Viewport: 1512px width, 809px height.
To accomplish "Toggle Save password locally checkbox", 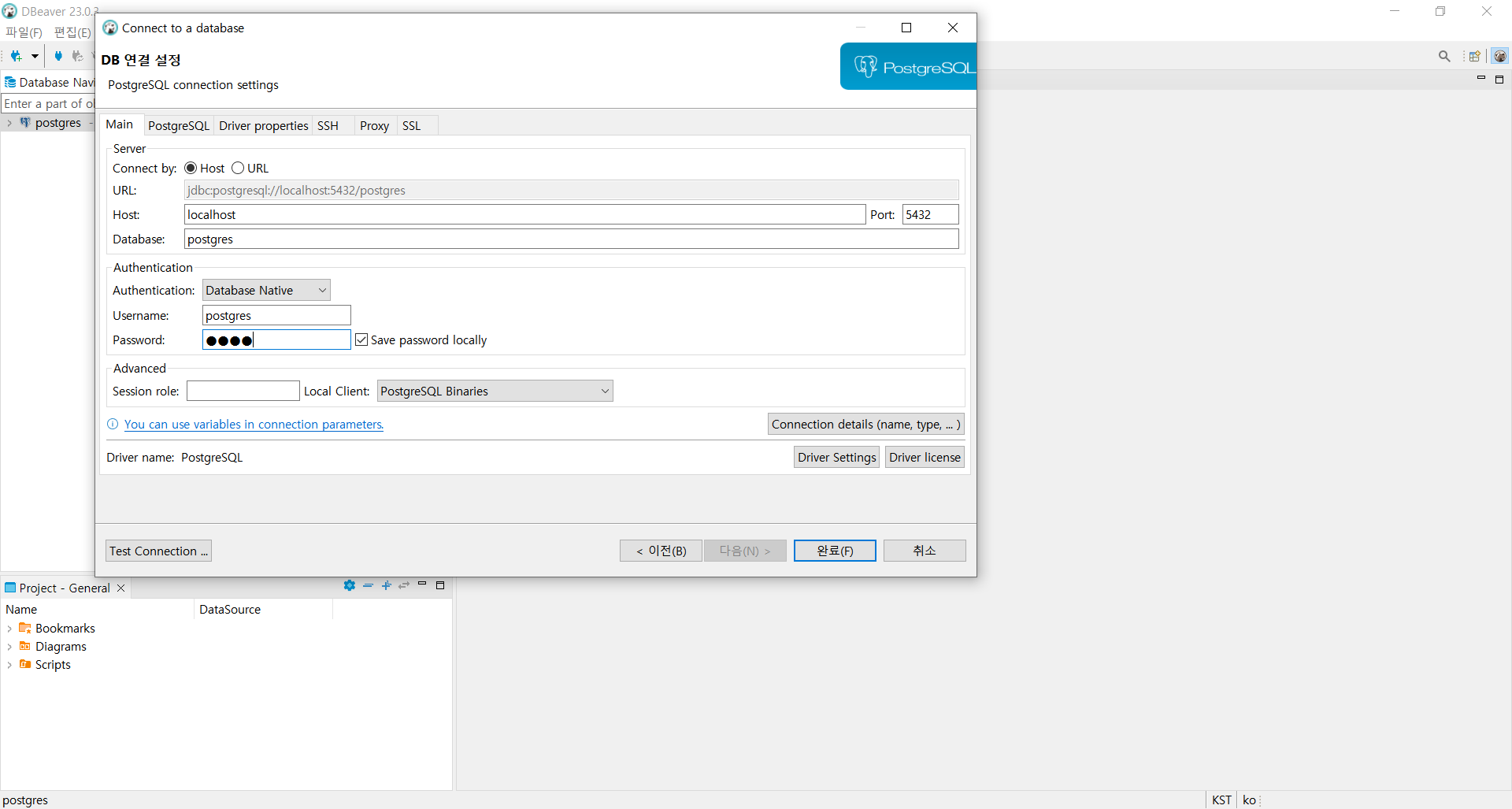I will pyautogui.click(x=361, y=340).
